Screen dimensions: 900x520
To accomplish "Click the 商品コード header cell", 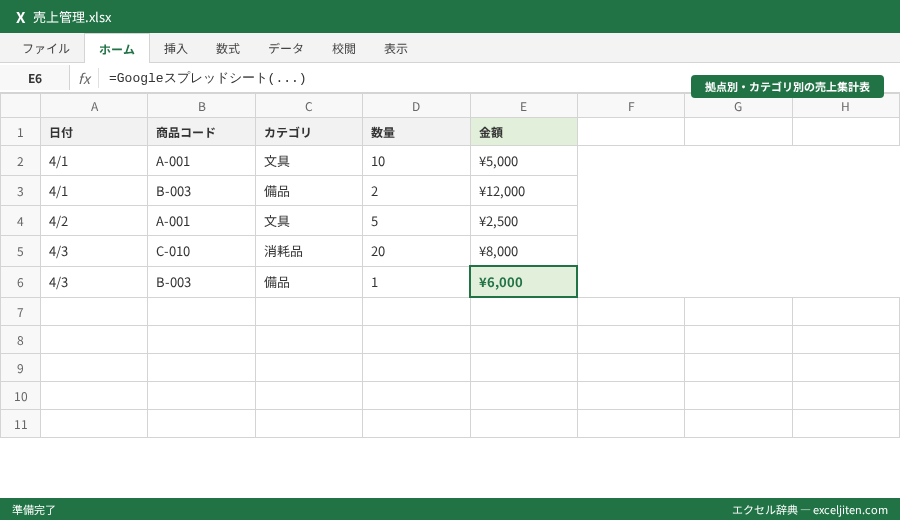I will (x=201, y=132).
